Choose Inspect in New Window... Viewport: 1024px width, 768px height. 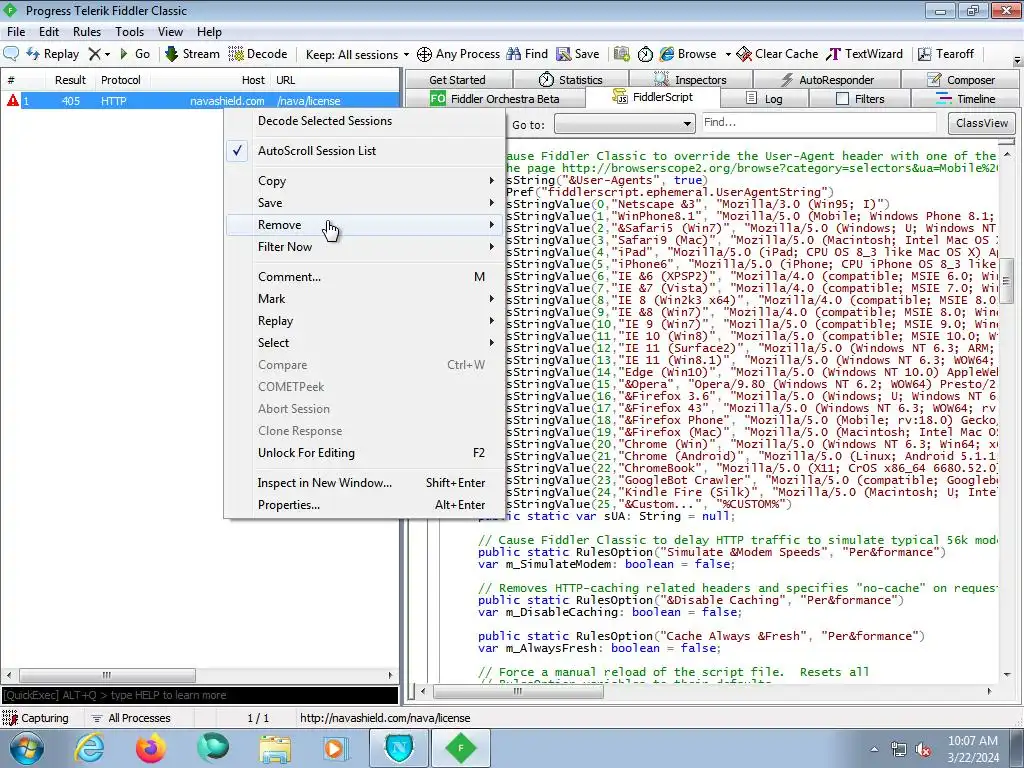[364, 483]
